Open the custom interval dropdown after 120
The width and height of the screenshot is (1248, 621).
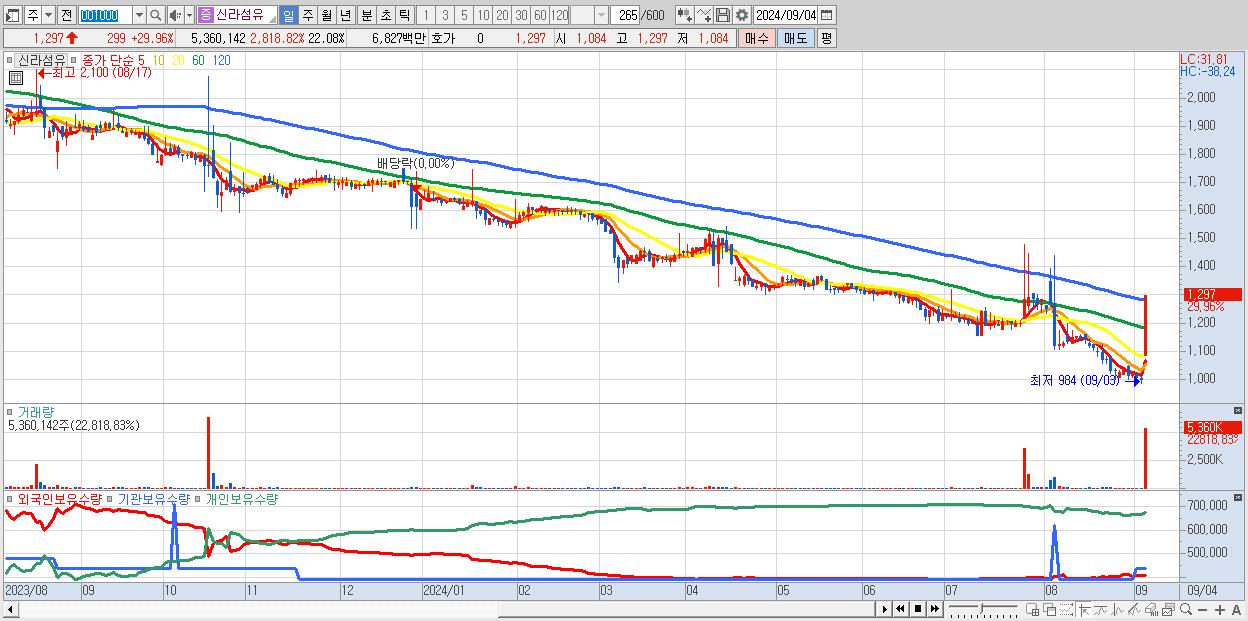[601, 16]
